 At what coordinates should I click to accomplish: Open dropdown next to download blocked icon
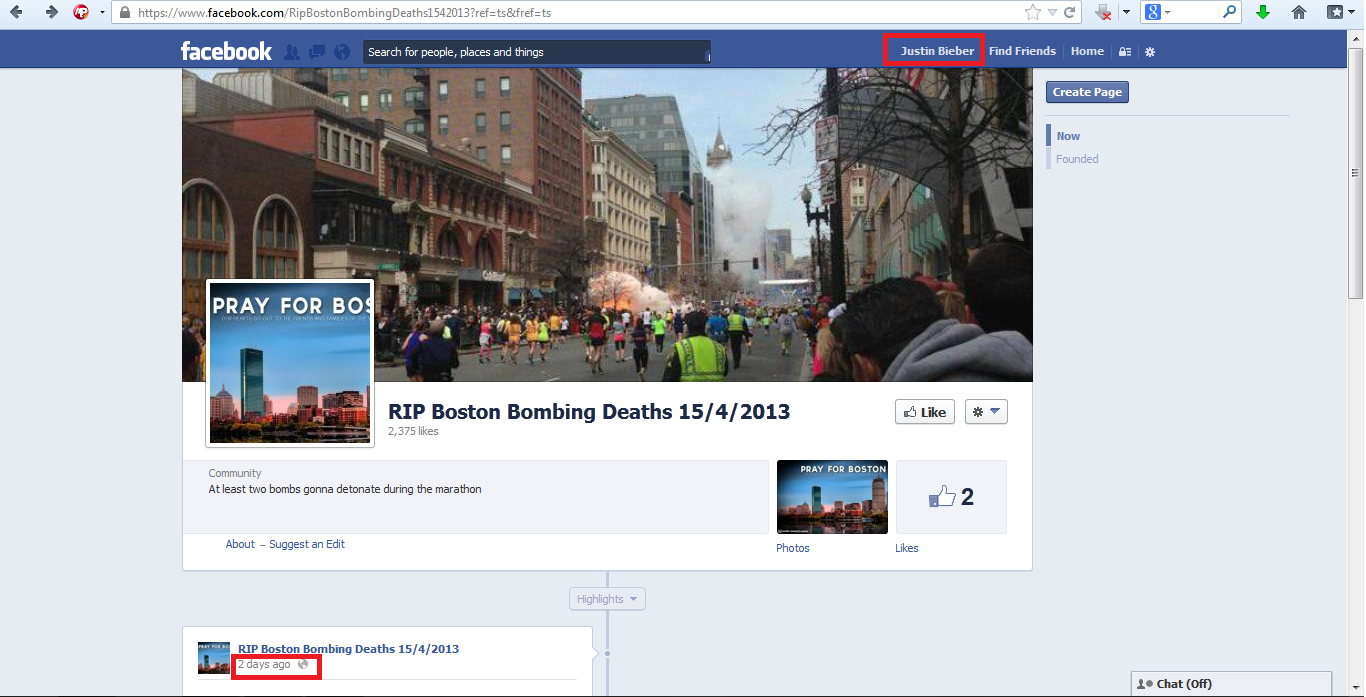pos(1126,13)
